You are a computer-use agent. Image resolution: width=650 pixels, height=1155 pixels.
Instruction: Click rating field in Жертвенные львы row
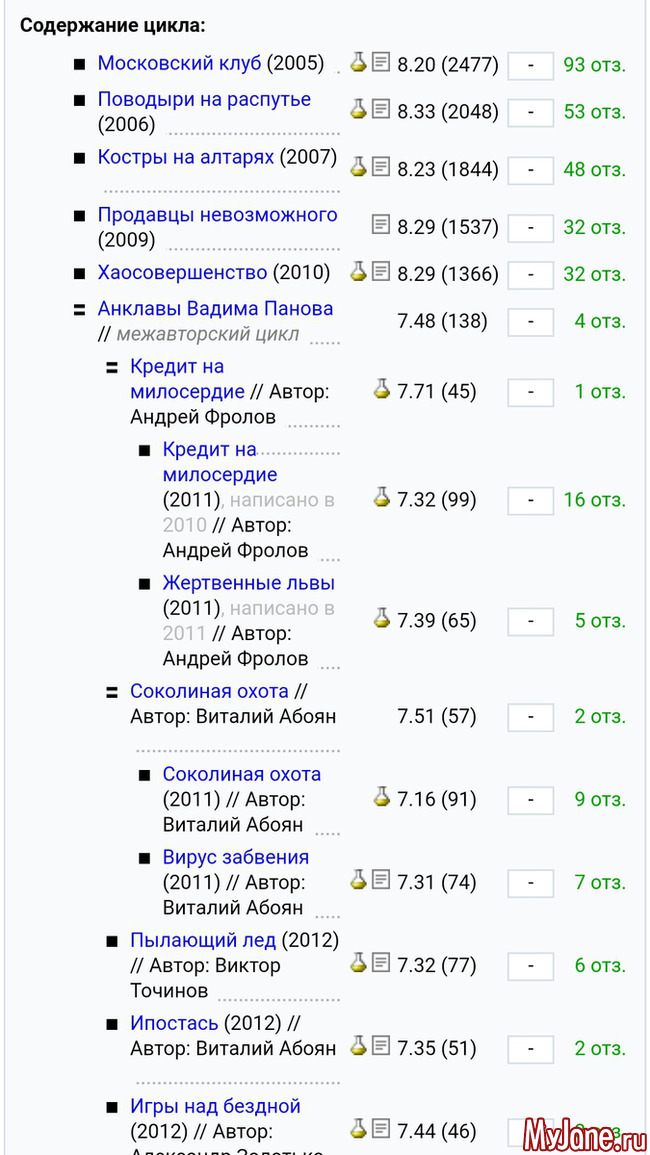530,622
